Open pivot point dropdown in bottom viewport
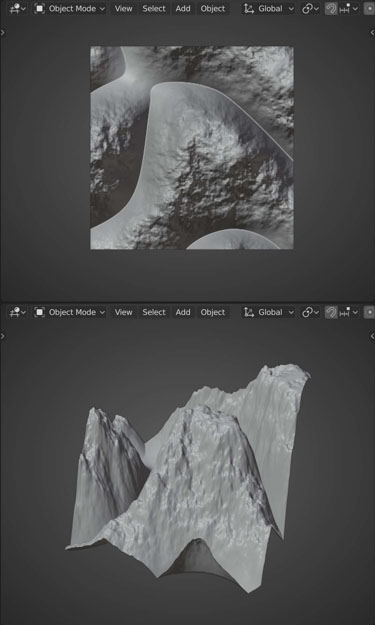Screen dimensions: 375x625 (310, 312)
